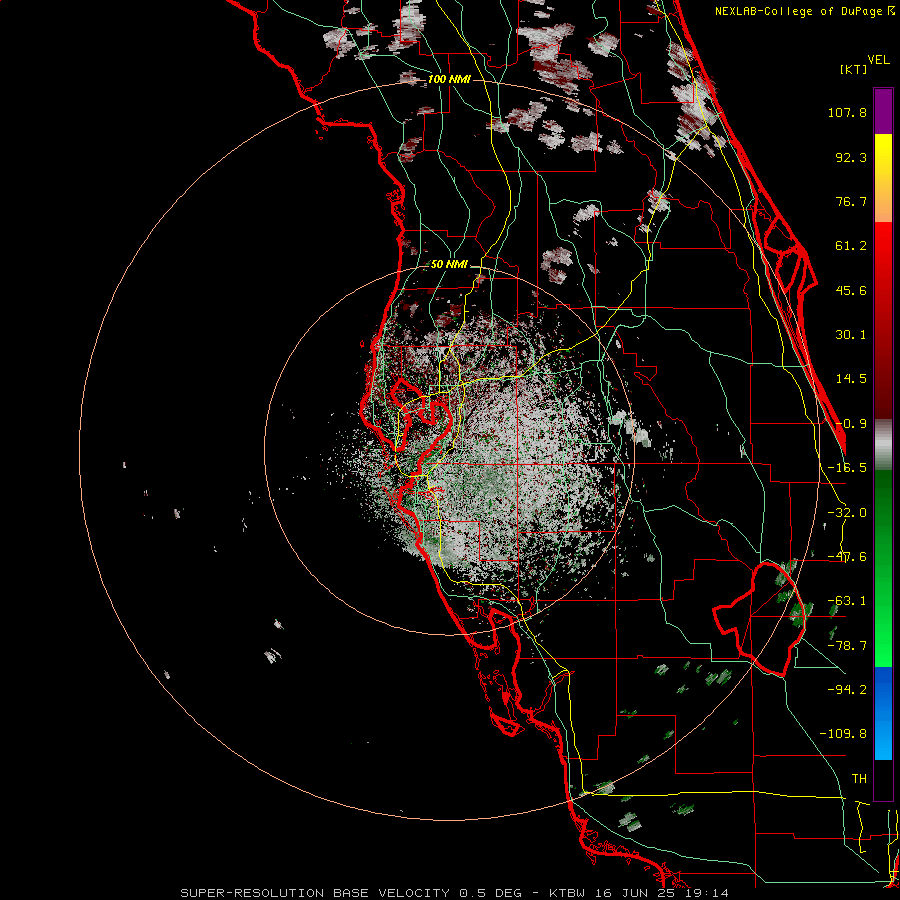Click the -94.2 velocity scale label
Viewport: 900px width, 900px height.
[x=847, y=690]
